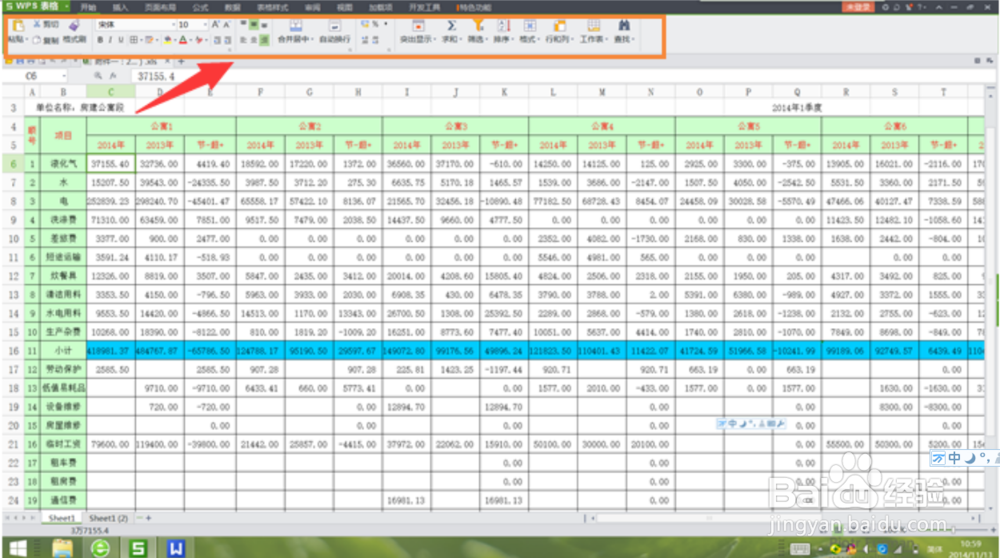Open the Name Box C6 dropdown

click(64, 76)
